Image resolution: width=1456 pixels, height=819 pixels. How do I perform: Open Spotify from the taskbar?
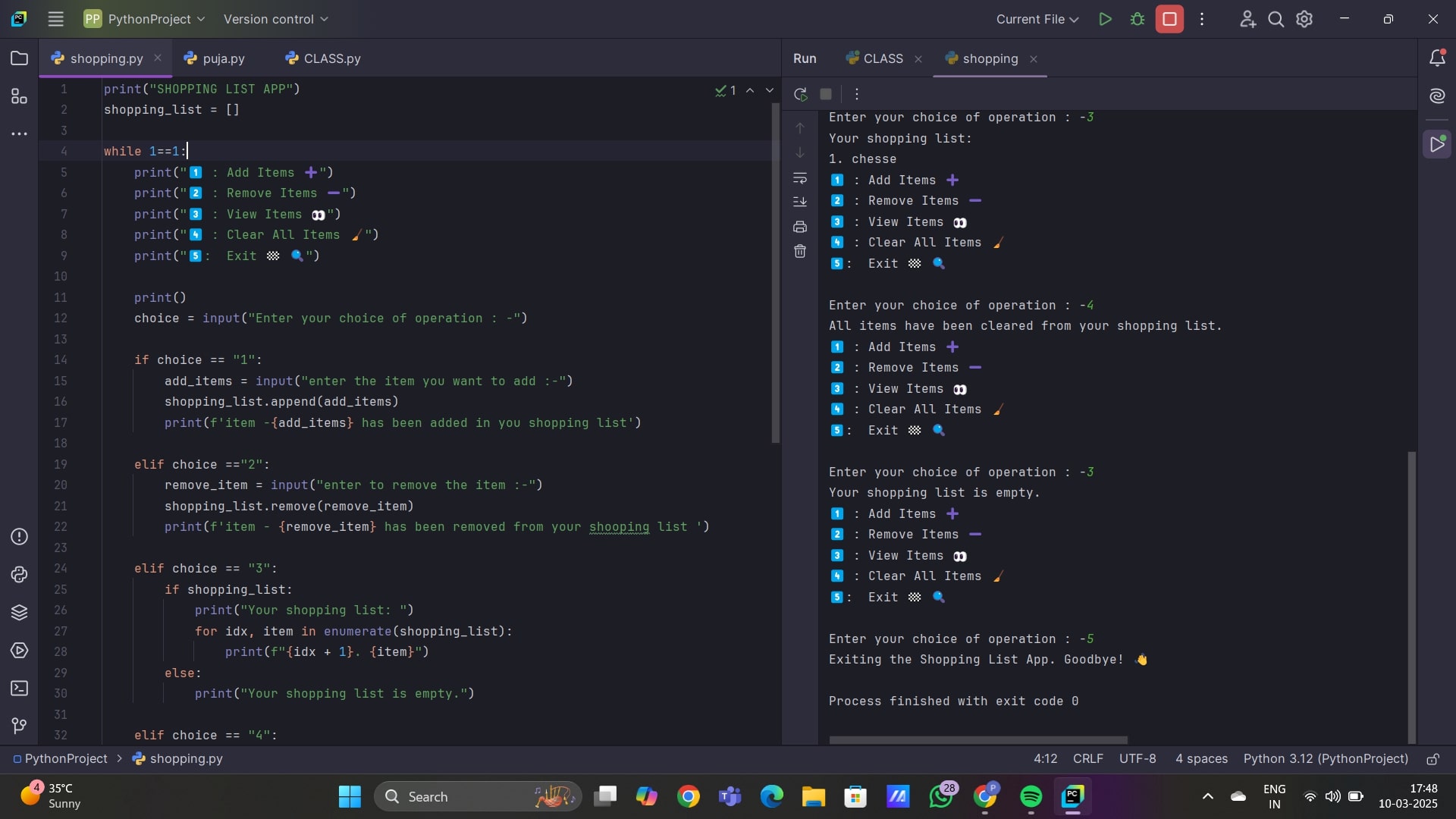[x=1031, y=797]
